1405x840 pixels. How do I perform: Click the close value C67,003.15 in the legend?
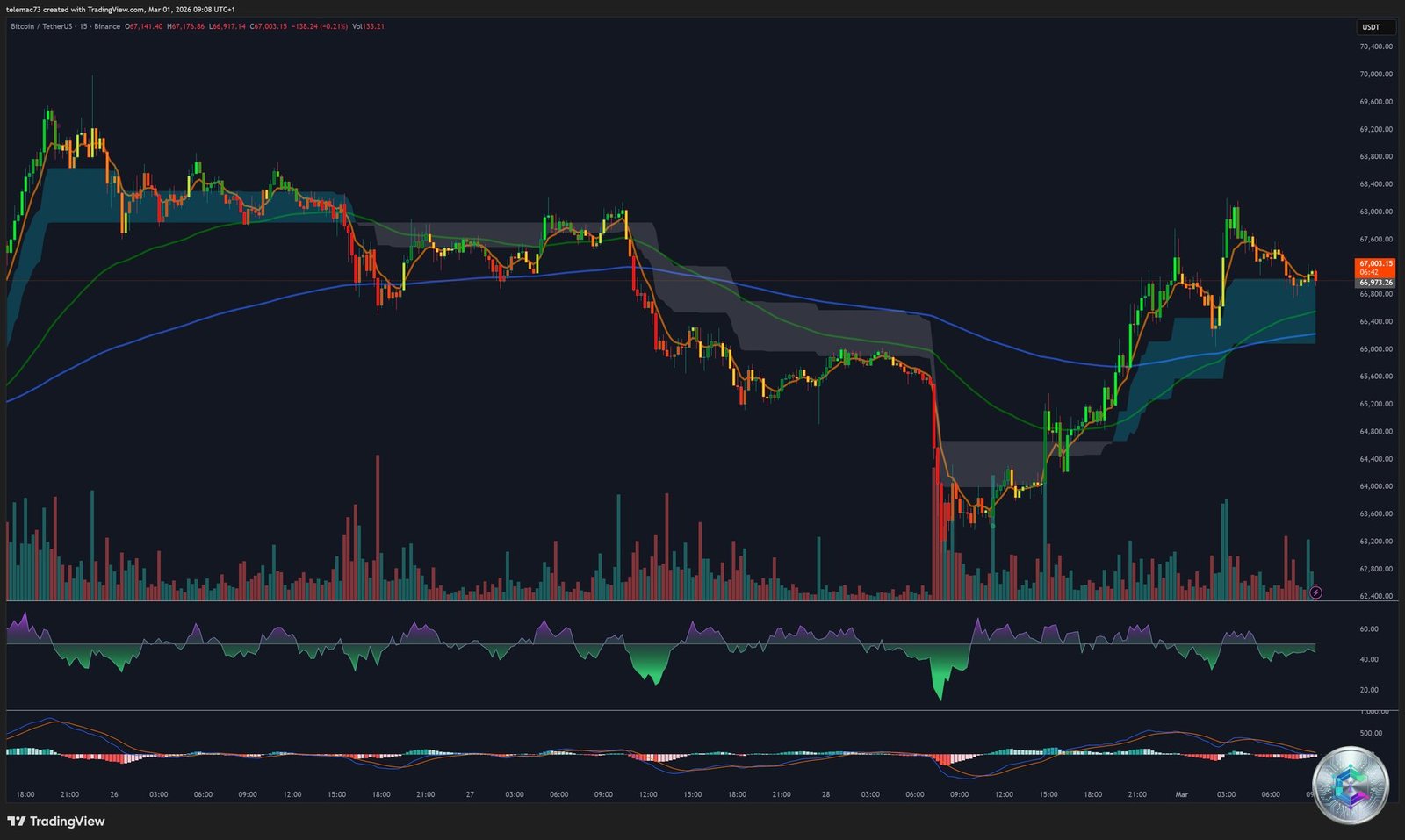coord(267,27)
